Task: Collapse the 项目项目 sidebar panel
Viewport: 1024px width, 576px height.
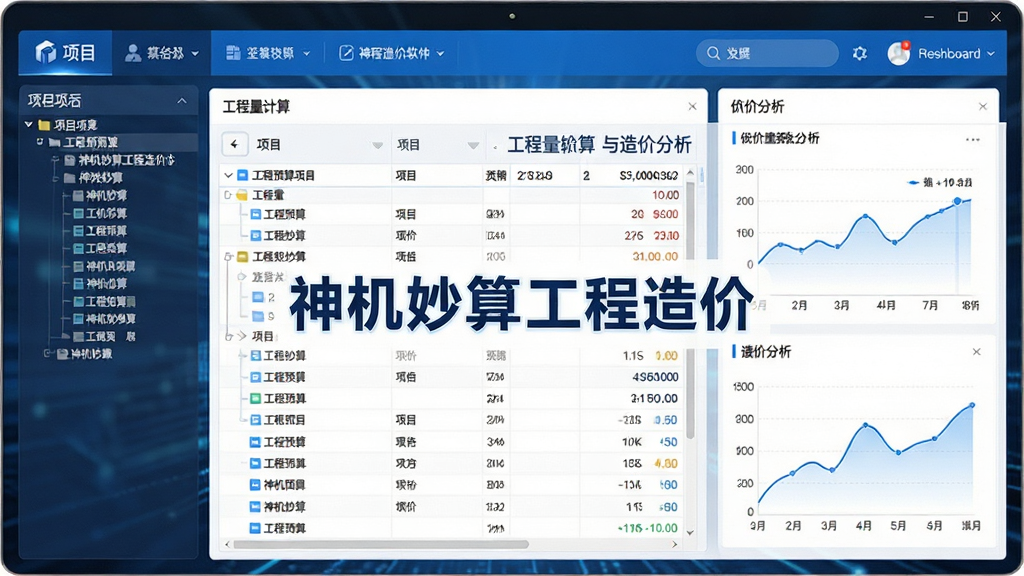Action: 182,101
